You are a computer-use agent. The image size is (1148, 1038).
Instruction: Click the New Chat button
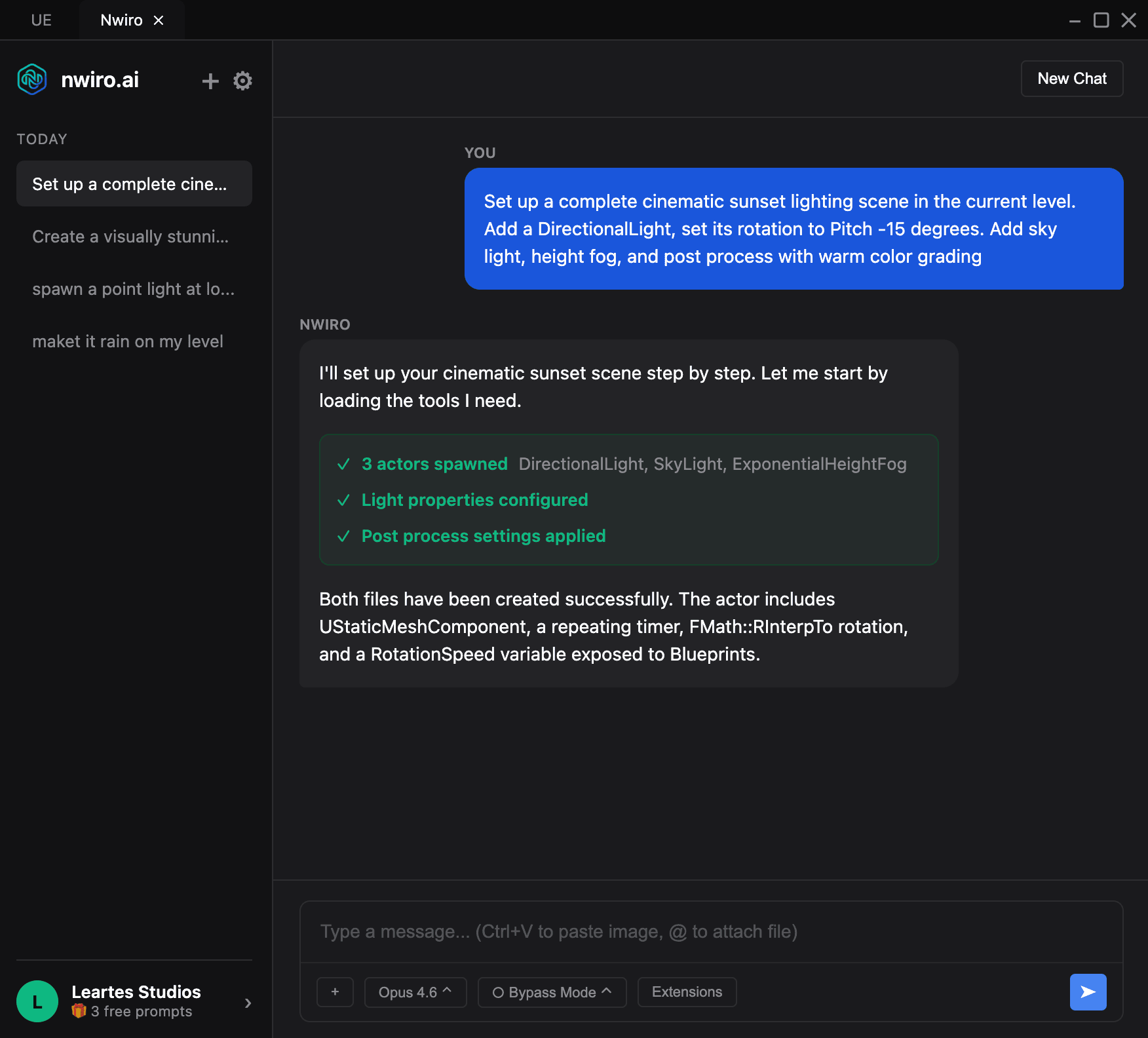point(1072,79)
